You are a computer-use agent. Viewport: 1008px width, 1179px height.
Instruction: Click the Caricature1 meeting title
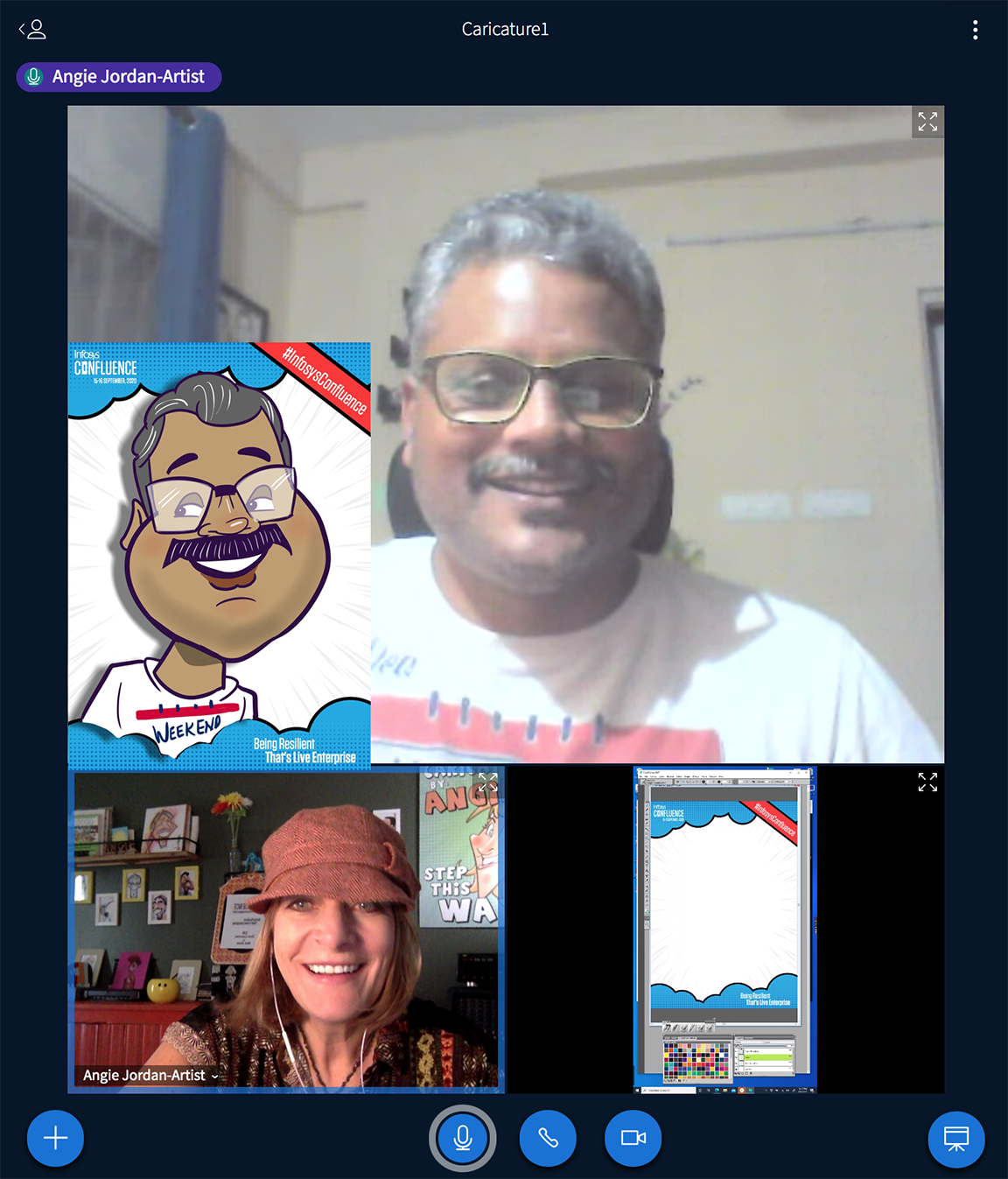tap(505, 29)
